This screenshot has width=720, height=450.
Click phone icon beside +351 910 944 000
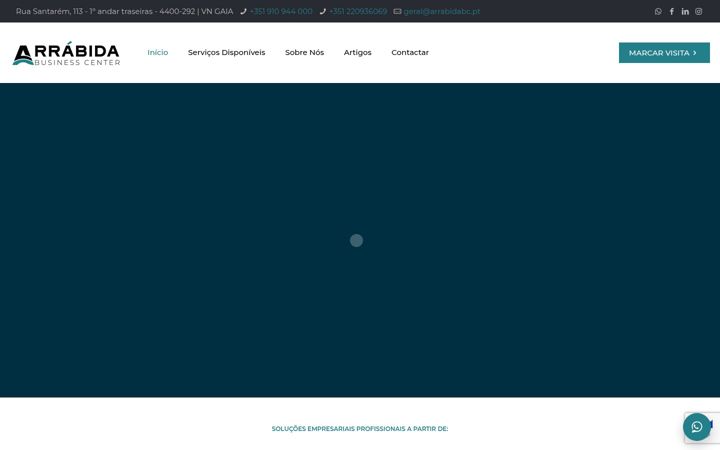click(243, 11)
